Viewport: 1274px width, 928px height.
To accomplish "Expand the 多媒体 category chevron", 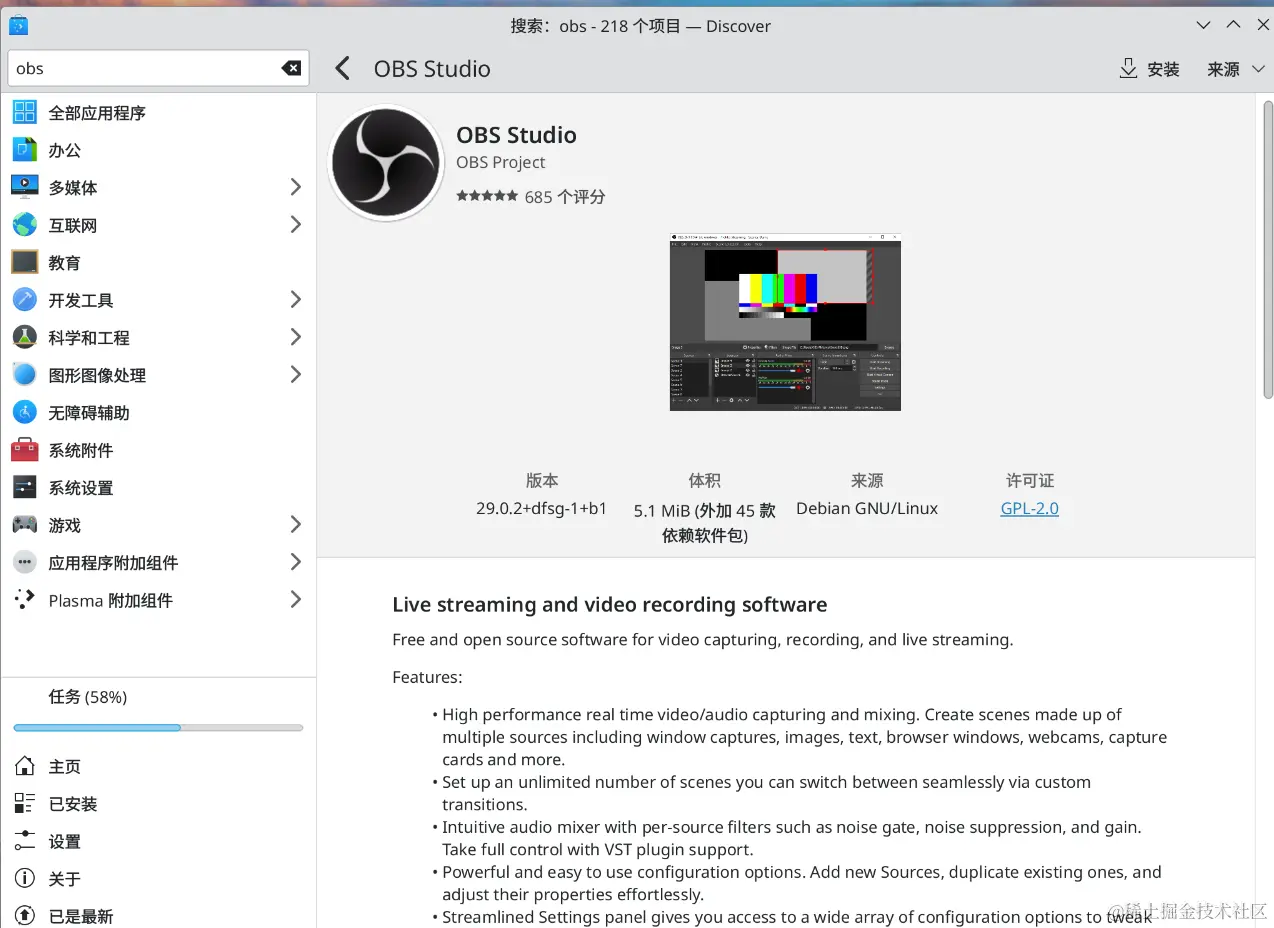I will 295,187.
